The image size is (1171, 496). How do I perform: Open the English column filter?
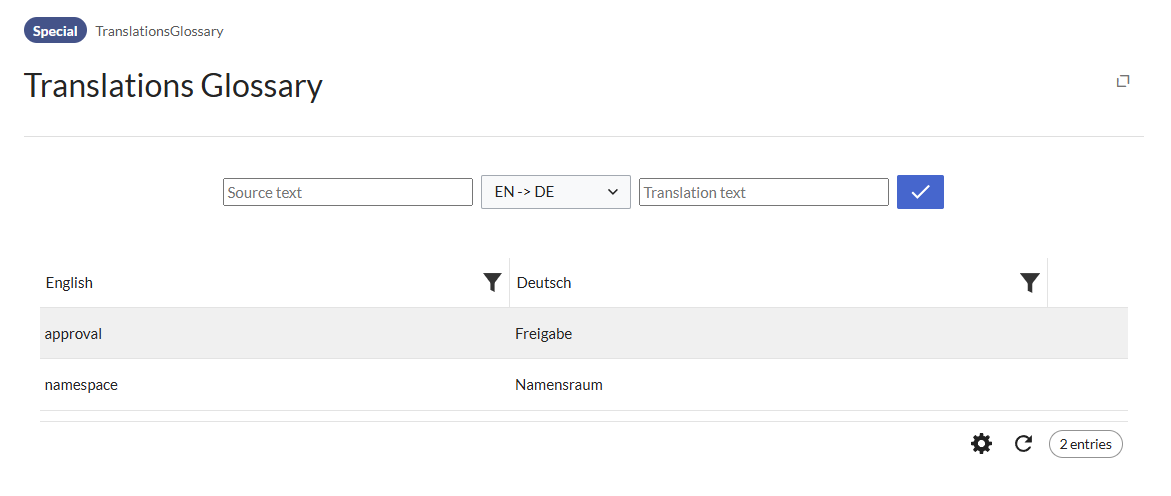tap(492, 283)
